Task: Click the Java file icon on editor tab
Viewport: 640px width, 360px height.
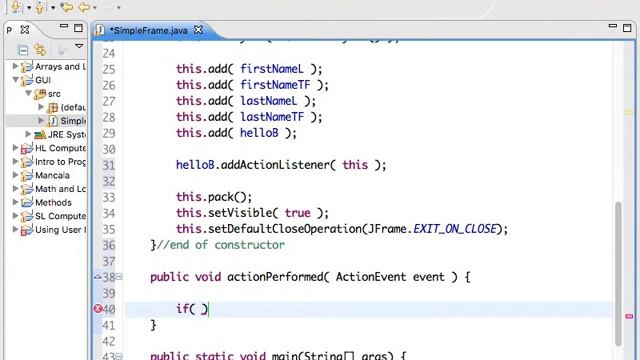Action: [x=100, y=30]
